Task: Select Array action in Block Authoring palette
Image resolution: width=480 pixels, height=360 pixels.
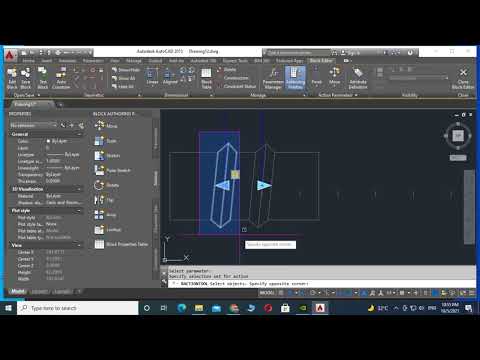Action: click(x=105, y=215)
